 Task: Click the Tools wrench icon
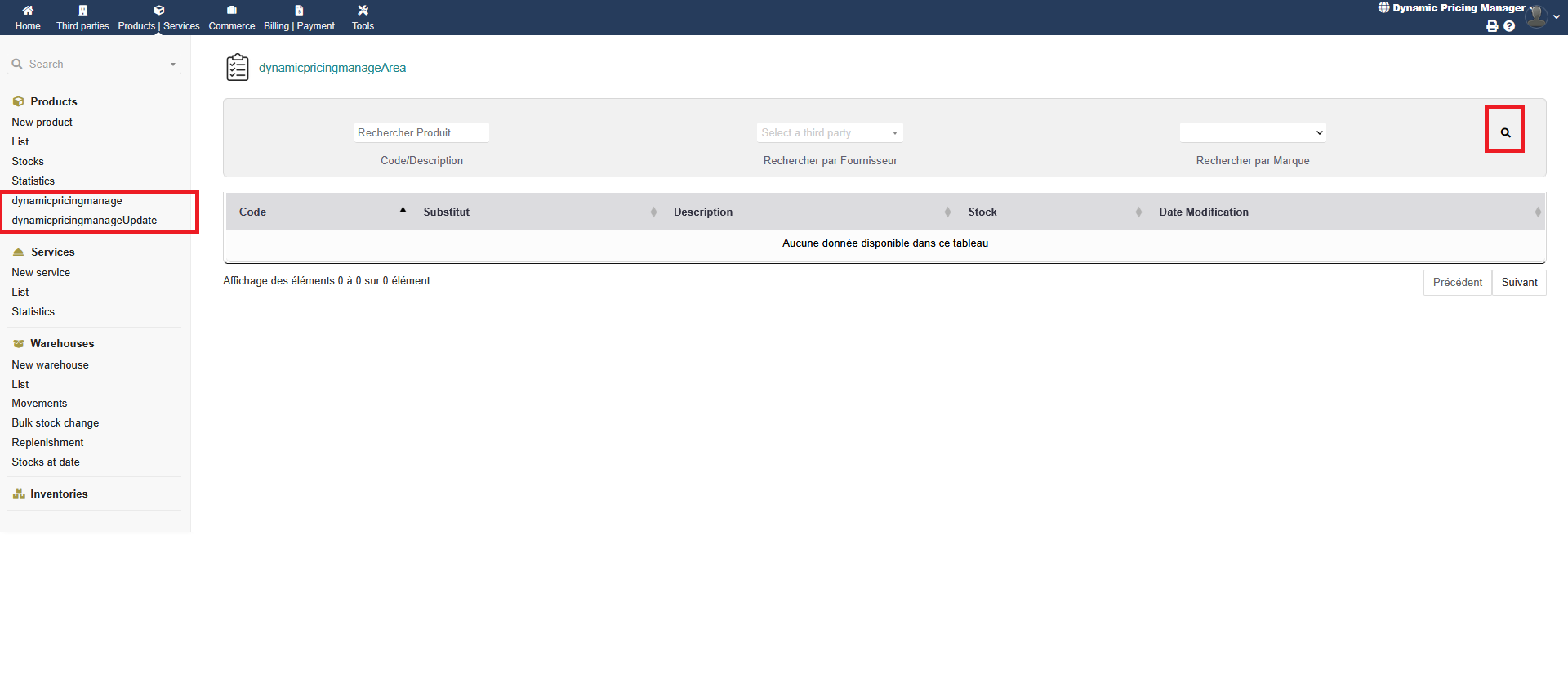[363, 11]
